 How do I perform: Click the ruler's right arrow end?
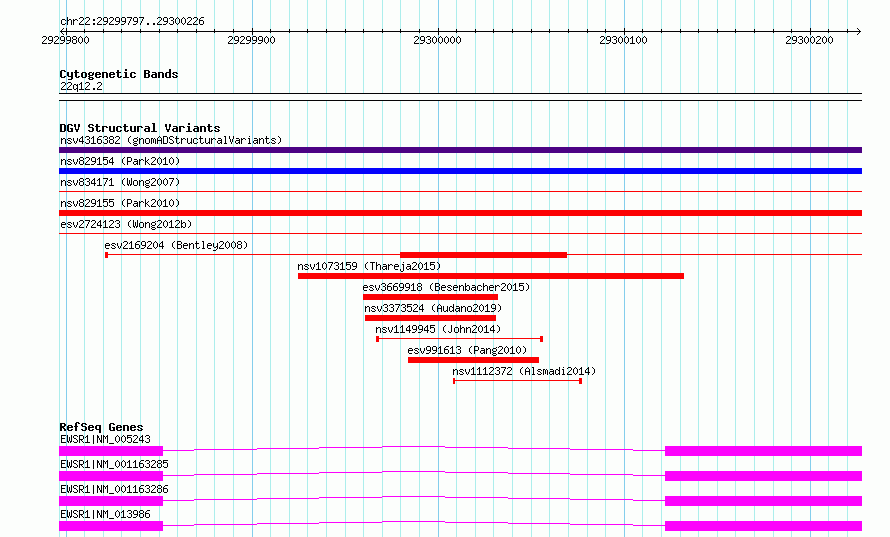(859, 31)
